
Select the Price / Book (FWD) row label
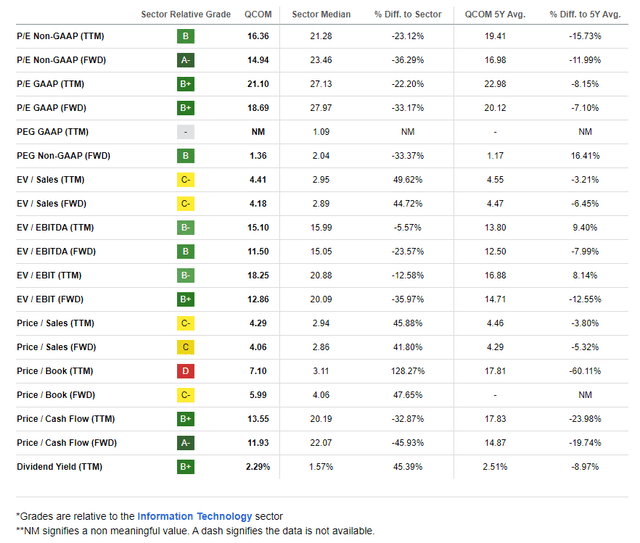coord(56,395)
